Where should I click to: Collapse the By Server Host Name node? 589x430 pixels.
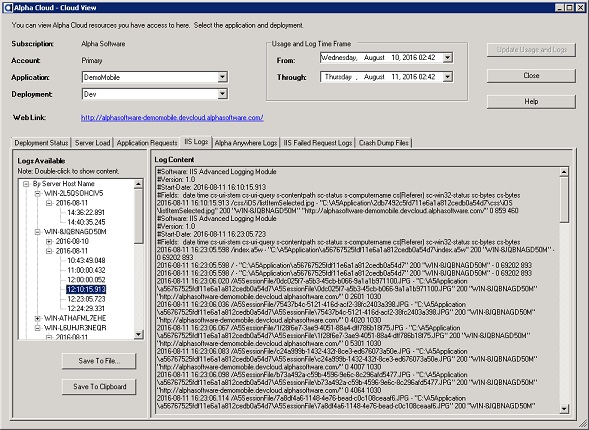26,184
